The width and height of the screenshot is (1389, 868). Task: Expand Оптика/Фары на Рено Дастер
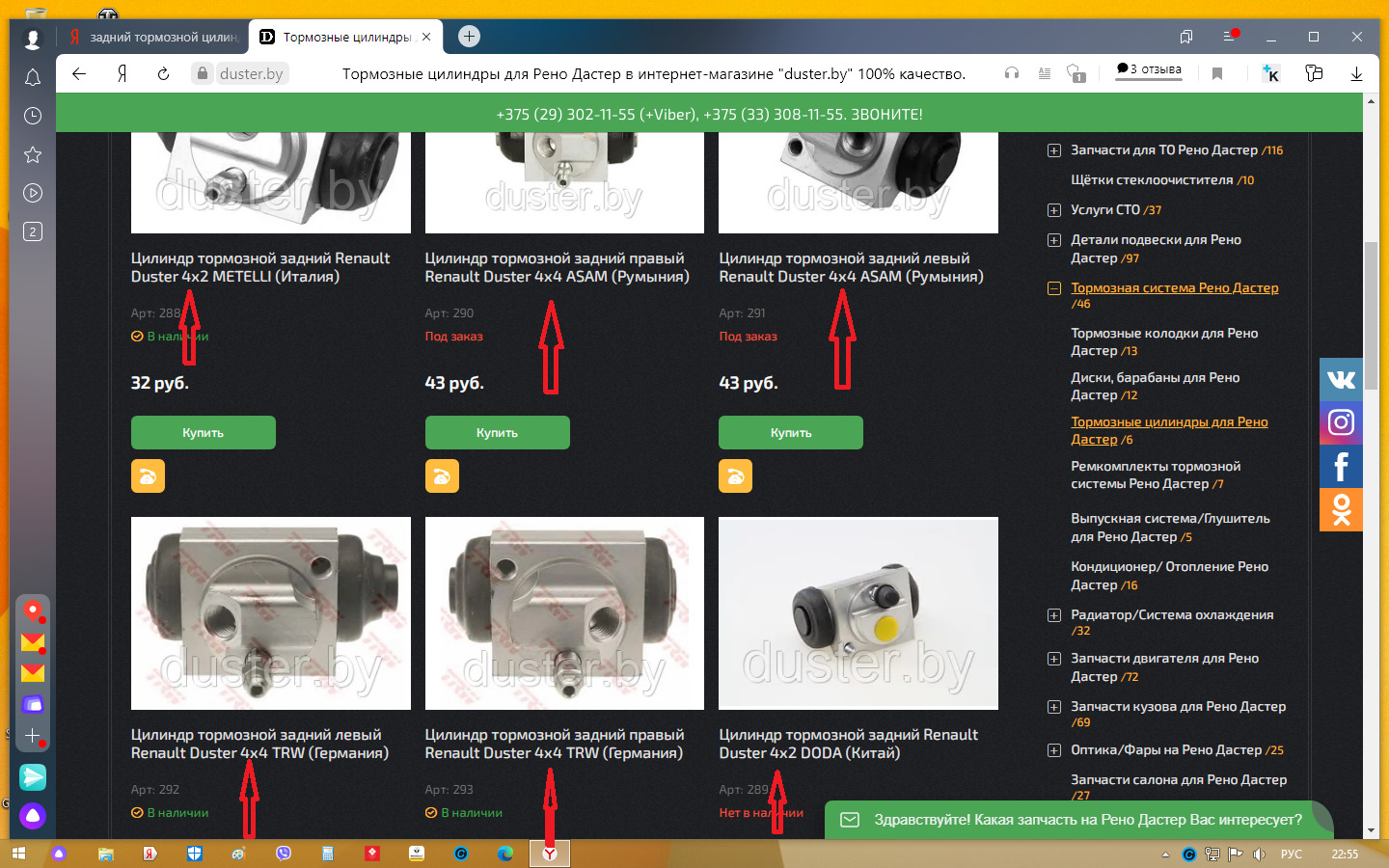click(x=1054, y=750)
